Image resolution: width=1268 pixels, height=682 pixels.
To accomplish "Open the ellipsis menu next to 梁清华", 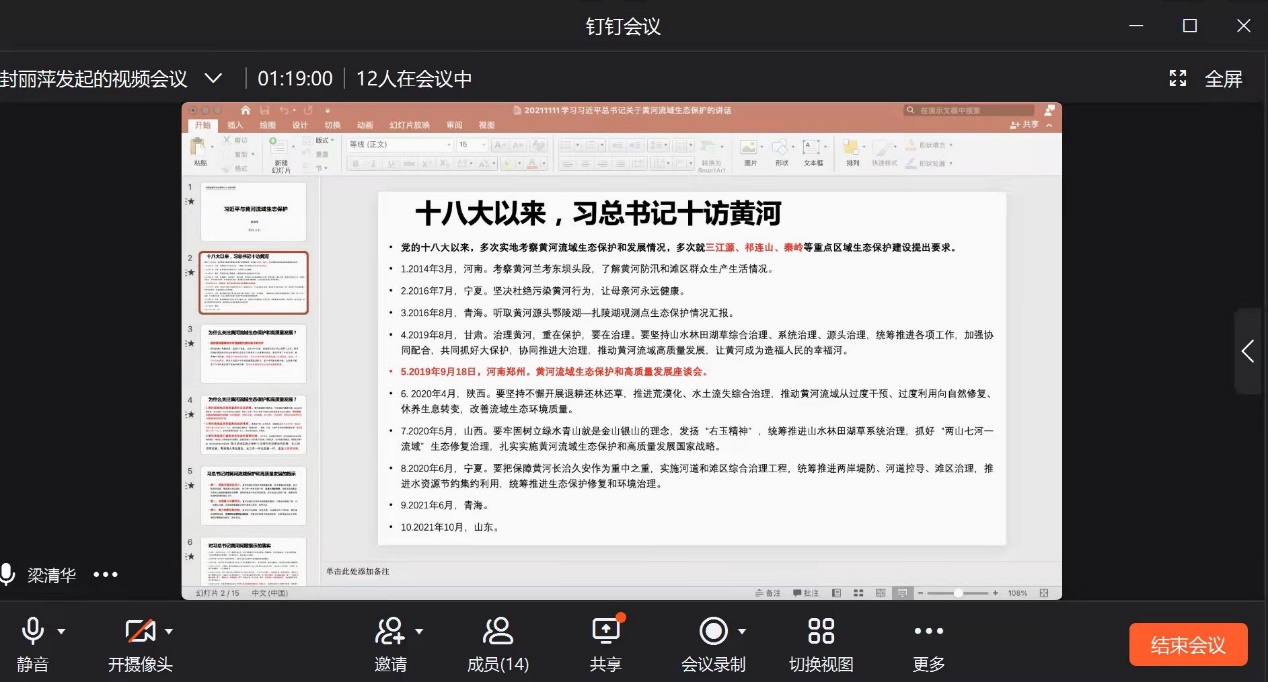I will (x=106, y=574).
